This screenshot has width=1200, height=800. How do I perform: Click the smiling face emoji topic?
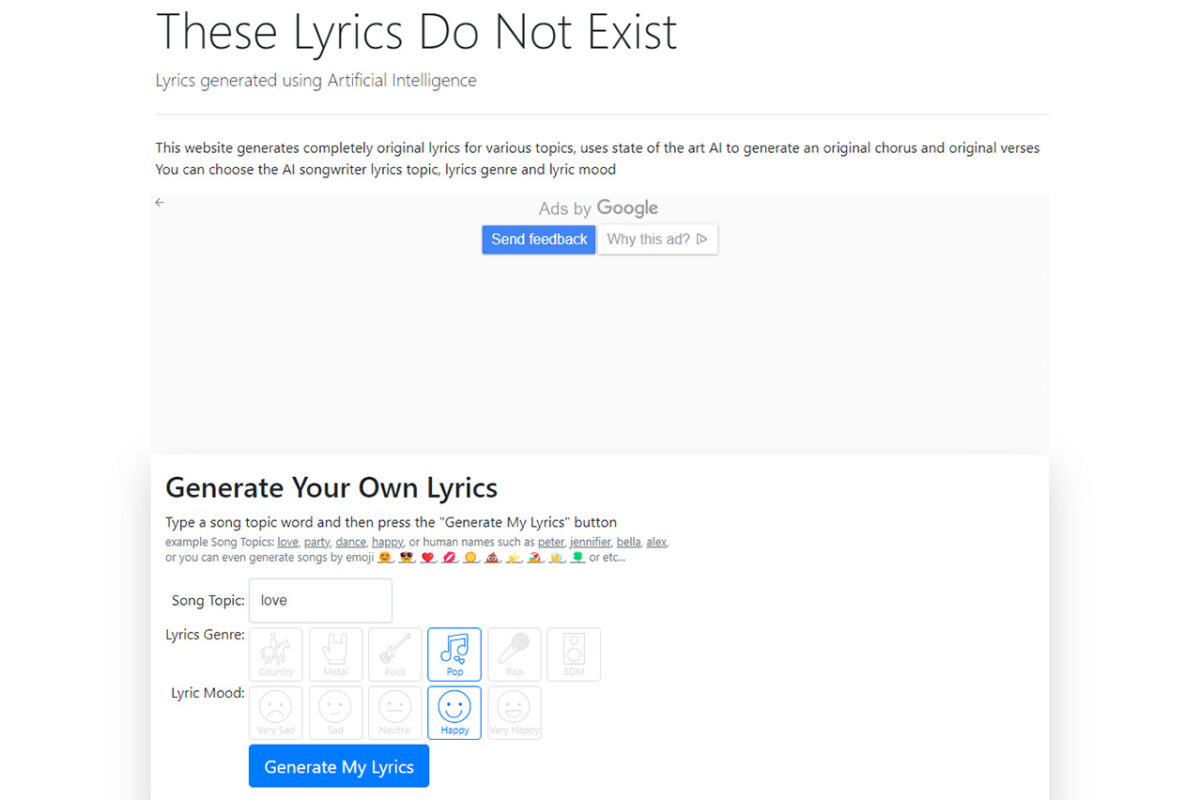click(x=385, y=558)
